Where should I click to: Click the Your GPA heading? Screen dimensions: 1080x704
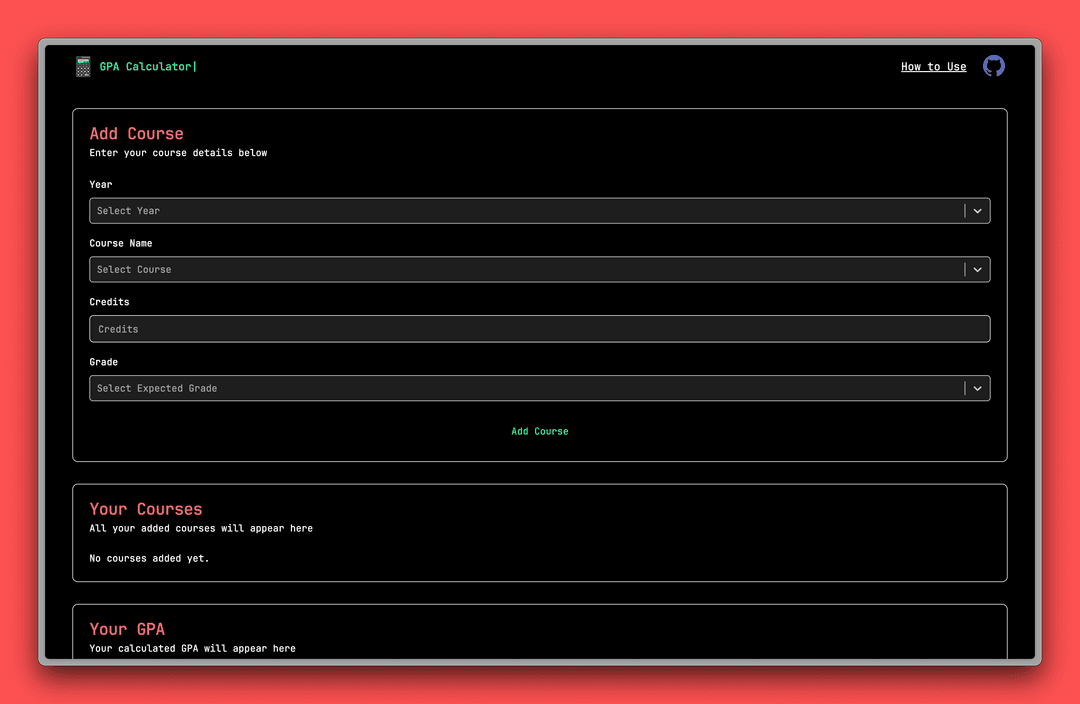point(127,629)
